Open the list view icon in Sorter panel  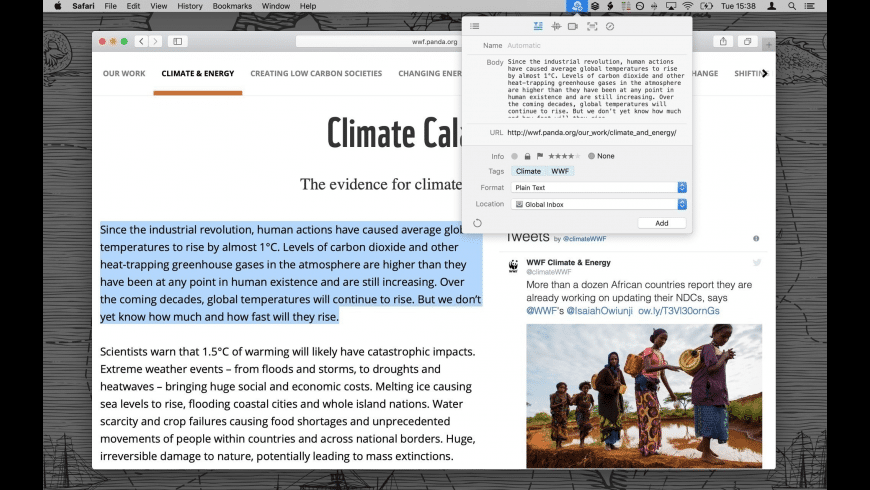pyautogui.click(x=474, y=26)
